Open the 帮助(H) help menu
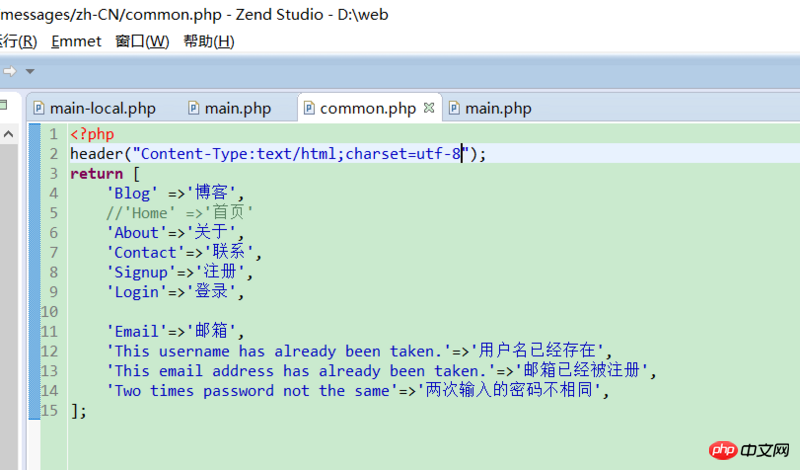Image resolution: width=800 pixels, height=470 pixels. pyautogui.click(x=209, y=41)
